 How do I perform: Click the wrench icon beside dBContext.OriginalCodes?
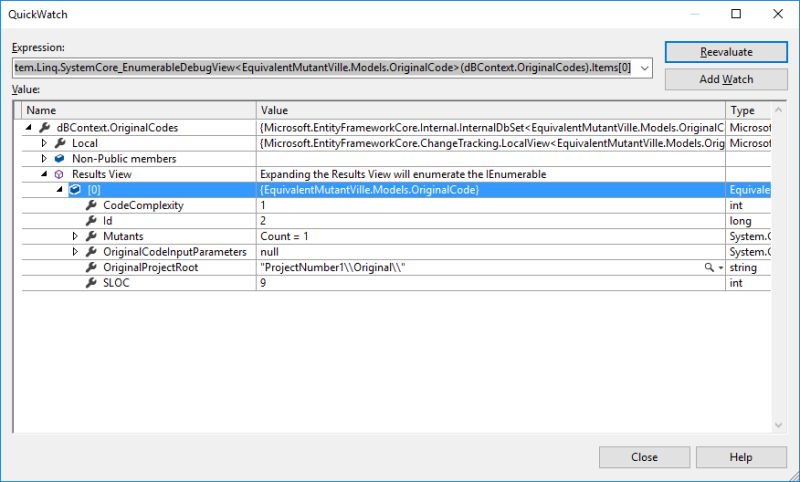coord(45,128)
